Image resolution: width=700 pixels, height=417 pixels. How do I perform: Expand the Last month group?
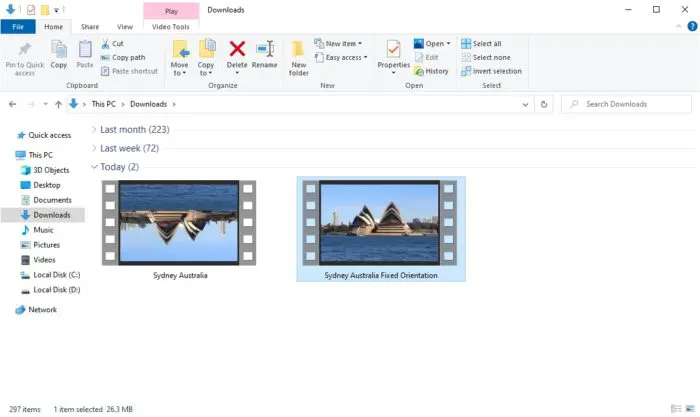pos(94,129)
